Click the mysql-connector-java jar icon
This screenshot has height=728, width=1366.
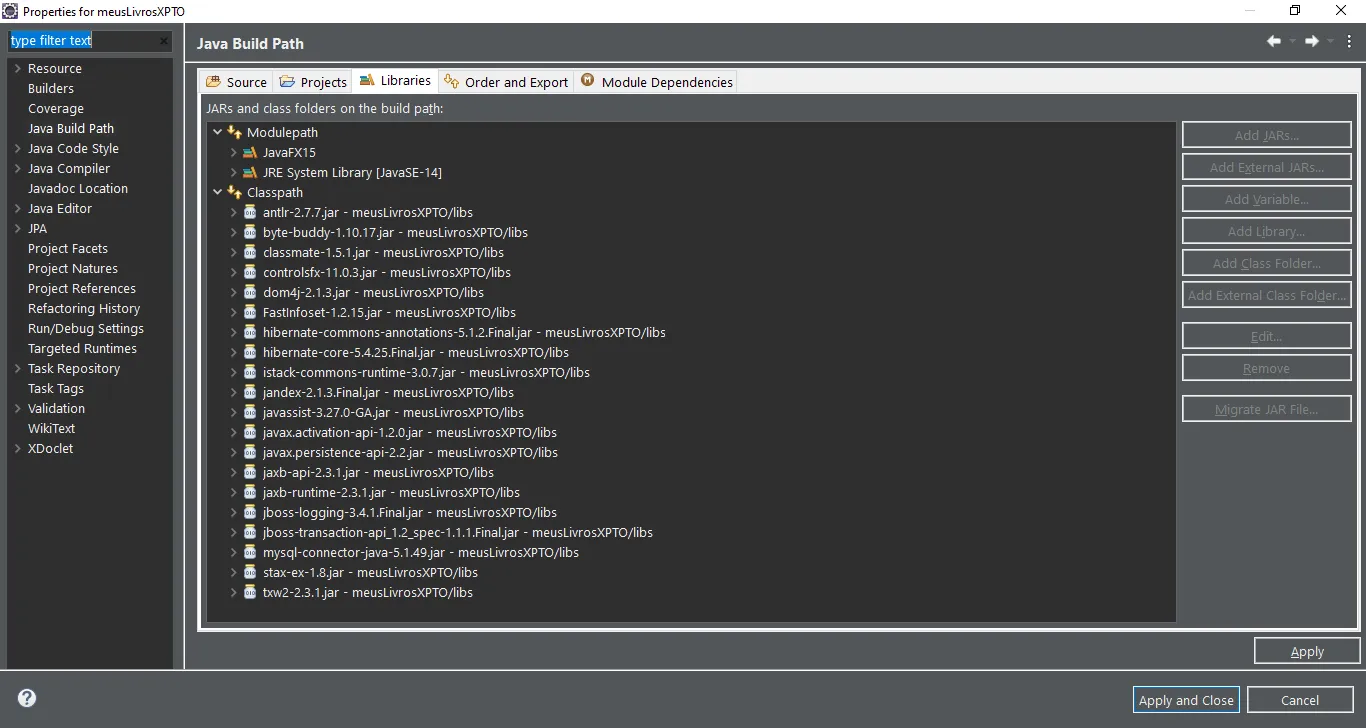[x=250, y=552]
